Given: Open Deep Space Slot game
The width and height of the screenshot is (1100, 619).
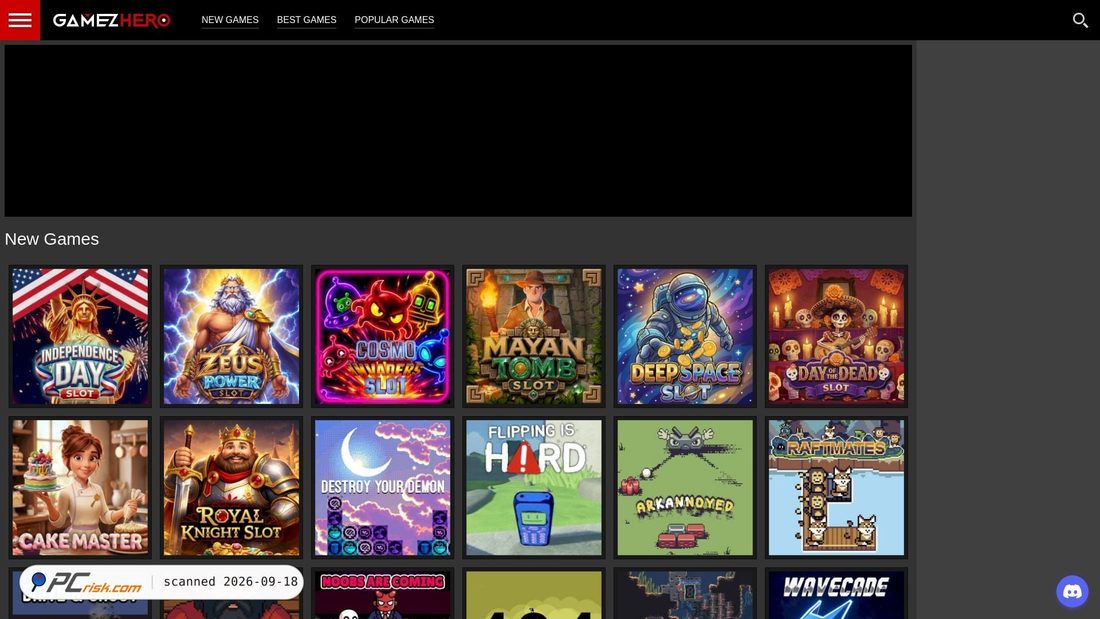Looking at the screenshot, I should pos(685,336).
